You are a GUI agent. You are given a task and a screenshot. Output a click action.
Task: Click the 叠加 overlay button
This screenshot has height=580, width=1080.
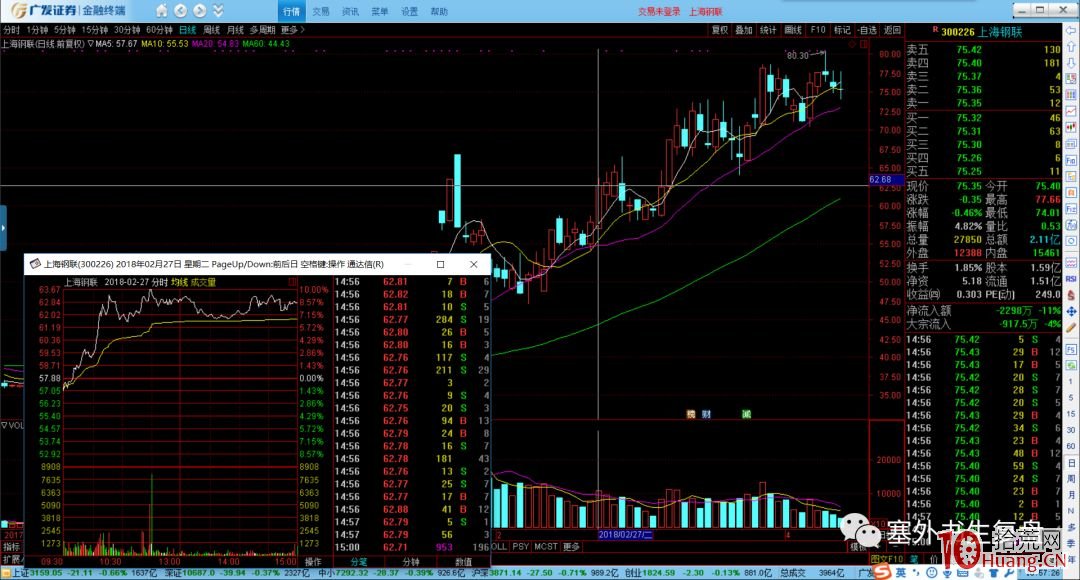(744, 30)
